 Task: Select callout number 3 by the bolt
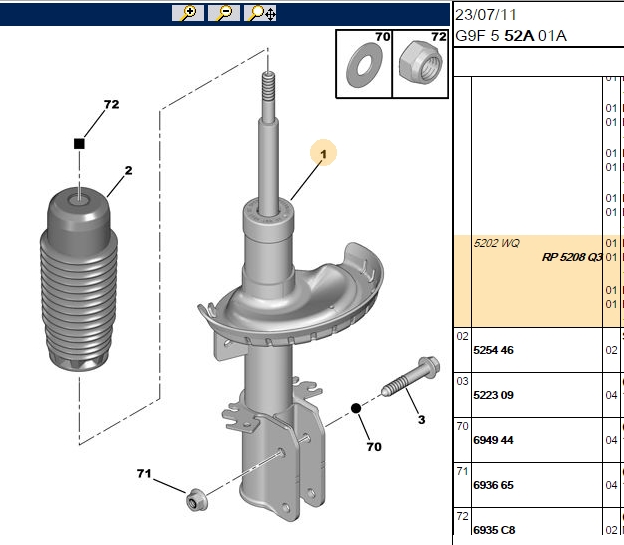pos(421,420)
